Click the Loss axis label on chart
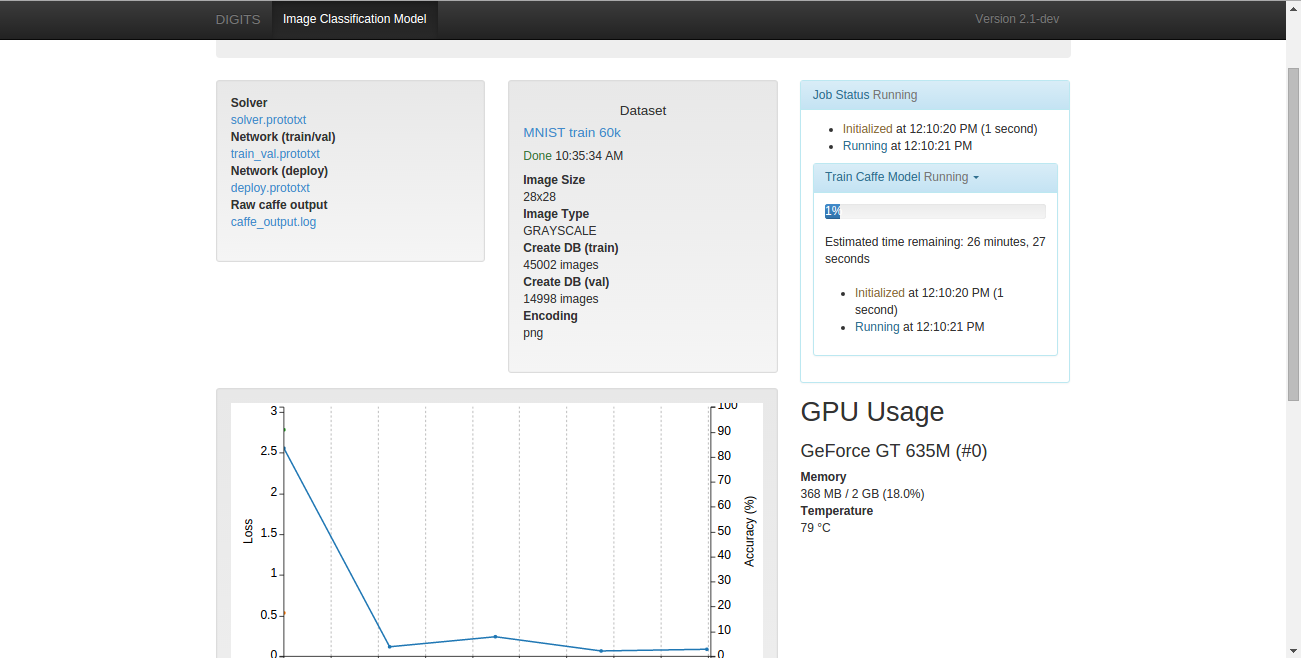The height and width of the screenshot is (658, 1301). pyautogui.click(x=249, y=531)
